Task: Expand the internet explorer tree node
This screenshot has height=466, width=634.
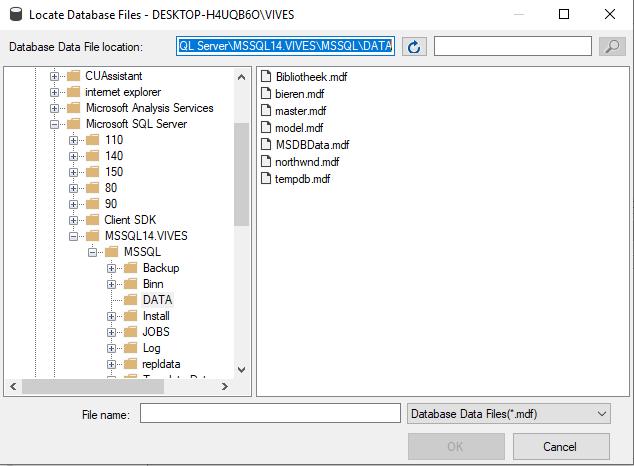Action: pyautogui.click(x=54, y=92)
